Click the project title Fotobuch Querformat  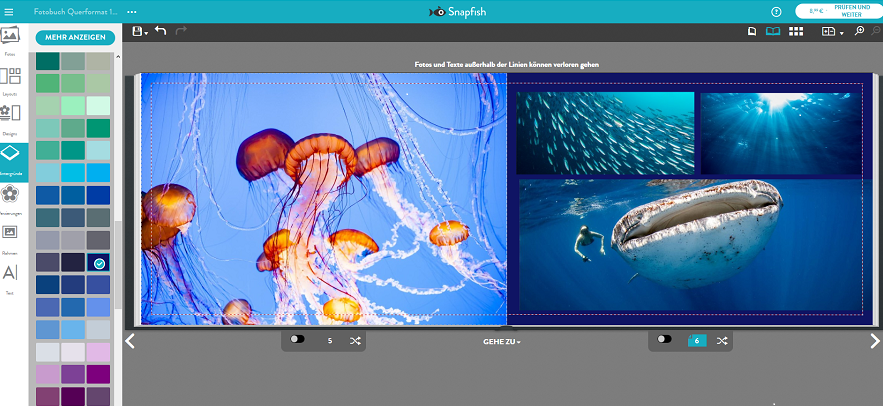pyautogui.click(x=75, y=12)
